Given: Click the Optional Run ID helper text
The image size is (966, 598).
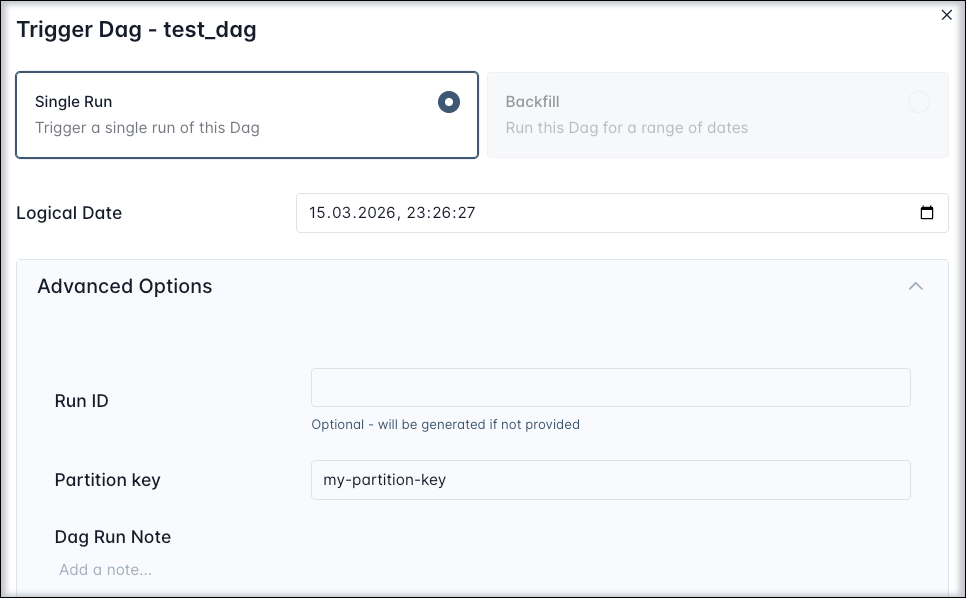Looking at the screenshot, I should [x=444, y=424].
